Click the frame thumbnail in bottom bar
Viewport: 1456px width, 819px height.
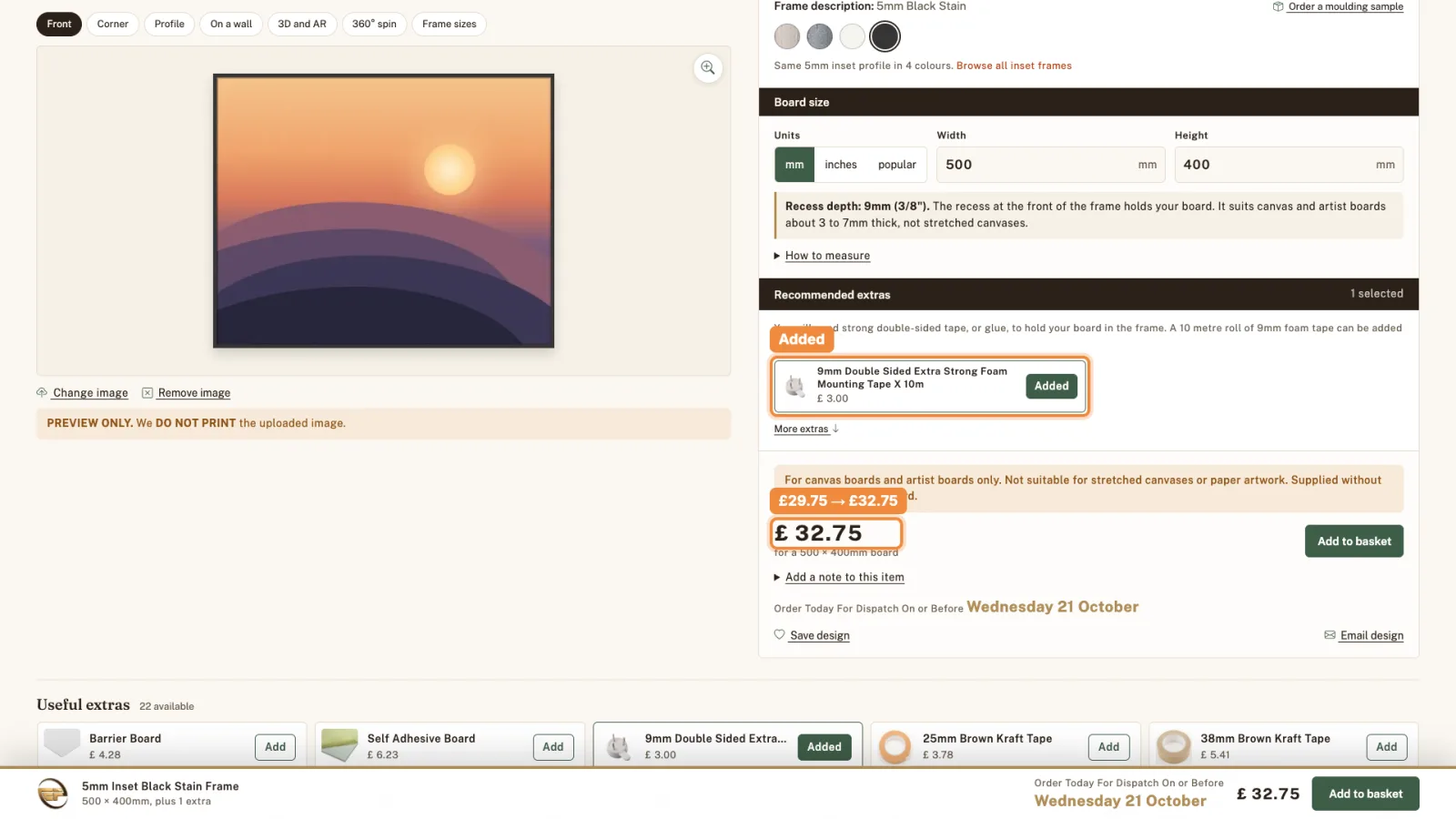click(x=54, y=794)
